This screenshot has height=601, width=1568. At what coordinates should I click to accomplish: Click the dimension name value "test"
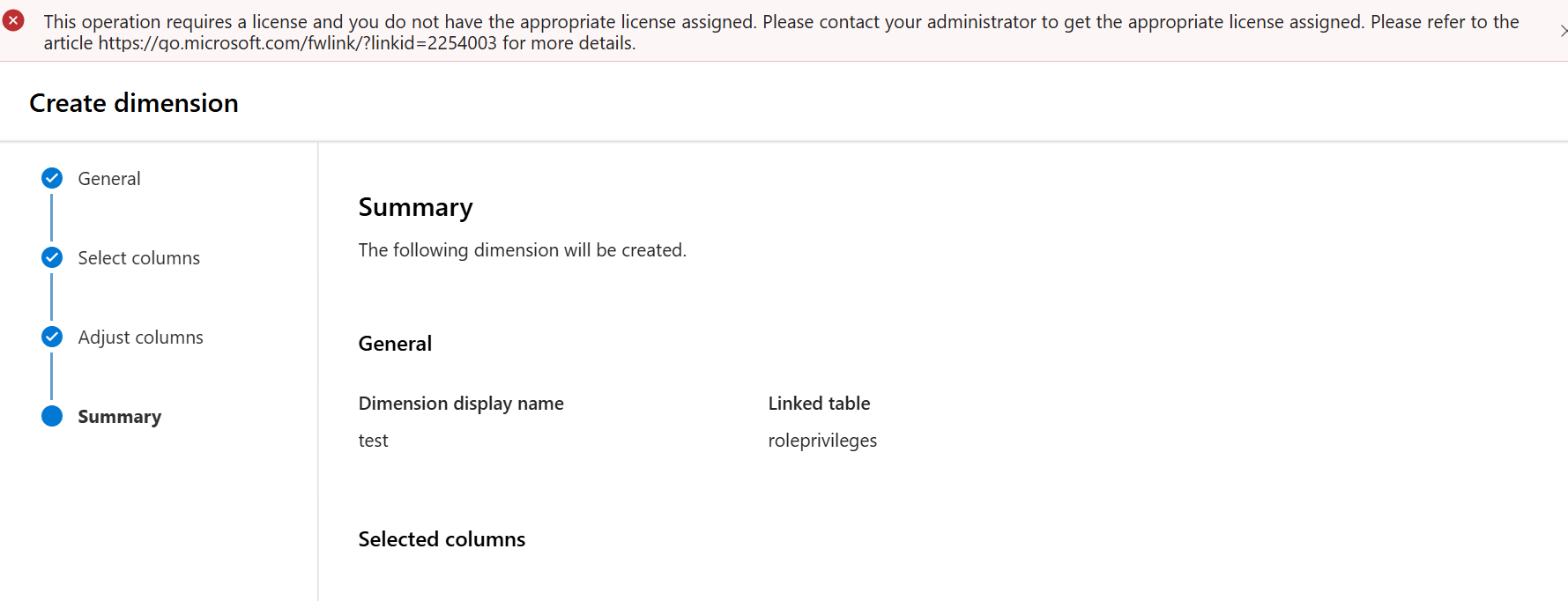pos(373,441)
